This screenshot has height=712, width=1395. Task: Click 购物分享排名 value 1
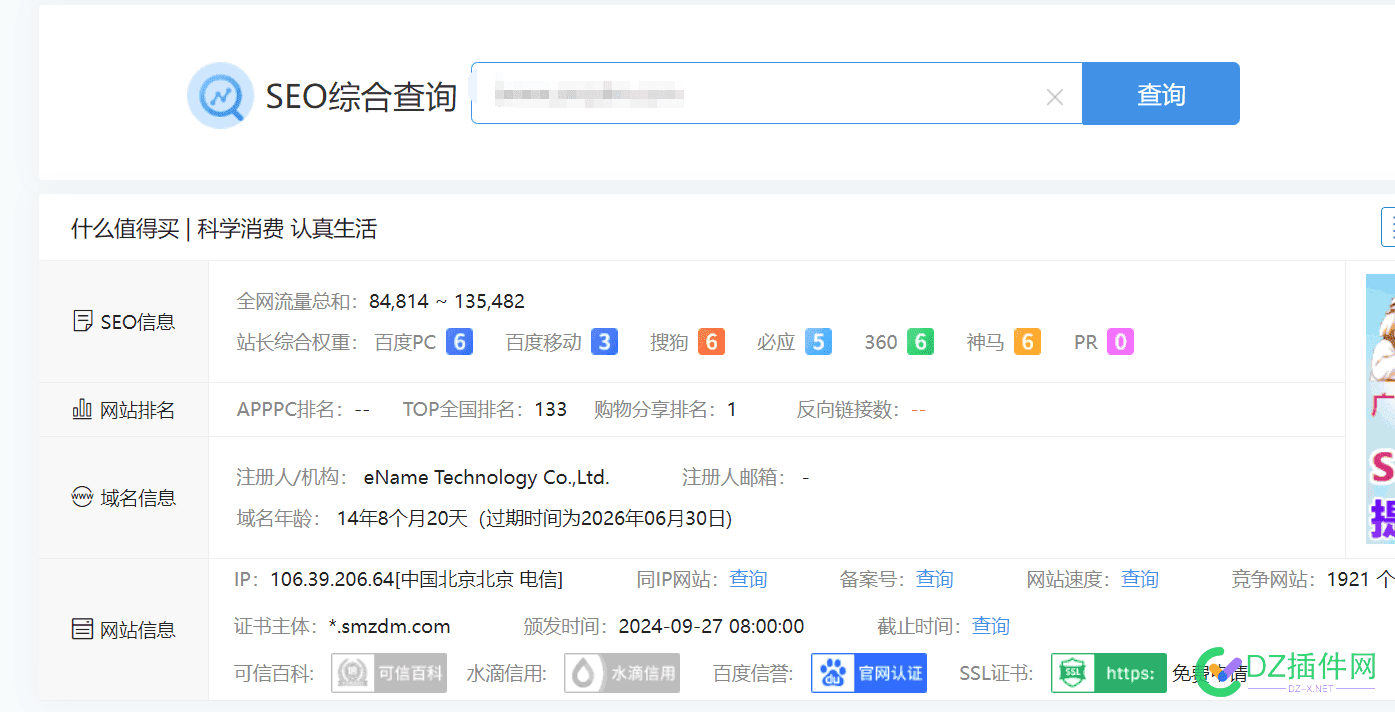pyautogui.click(x=732, y=409)
